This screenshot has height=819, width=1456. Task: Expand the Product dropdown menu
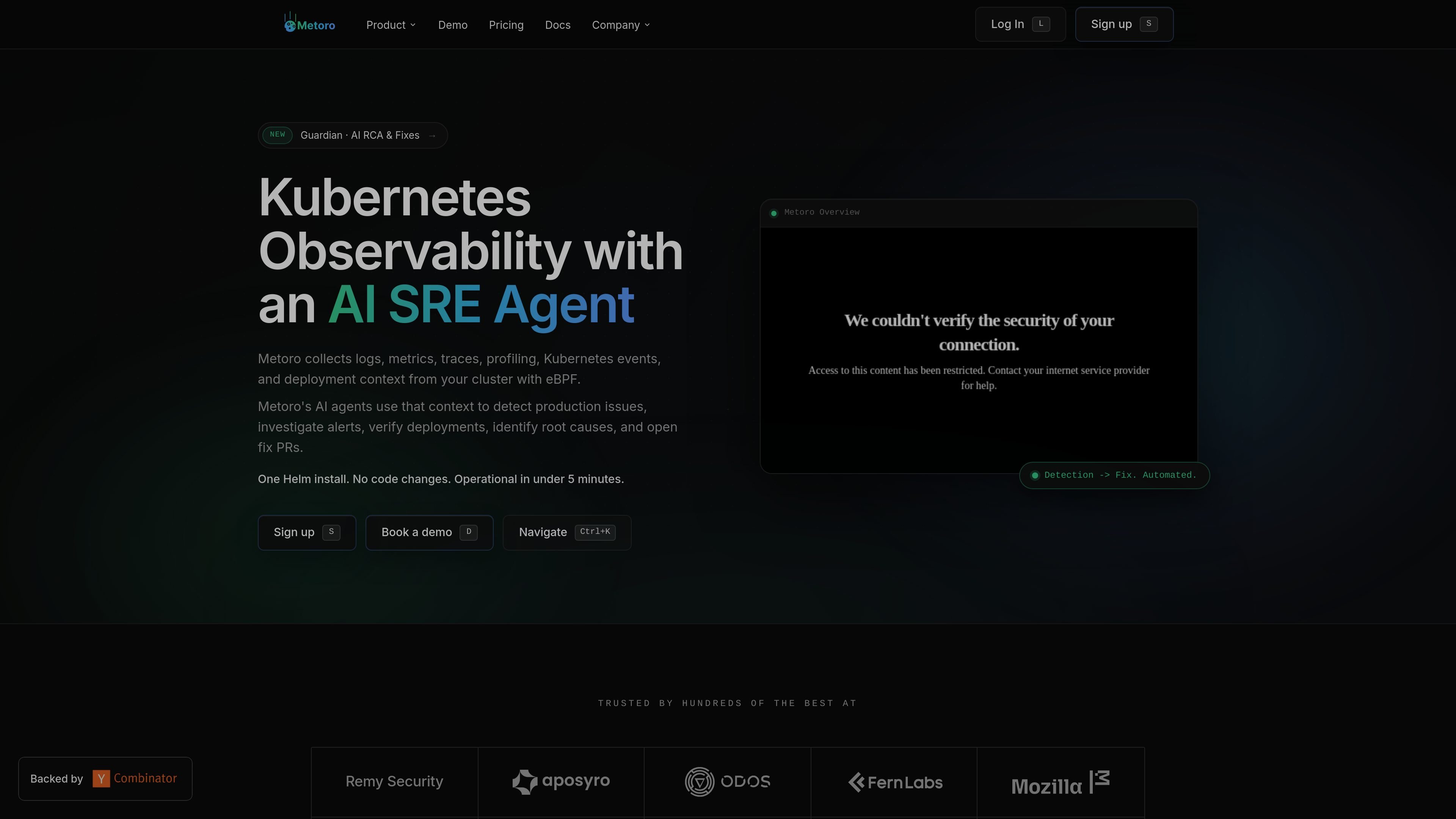[391, 25]
